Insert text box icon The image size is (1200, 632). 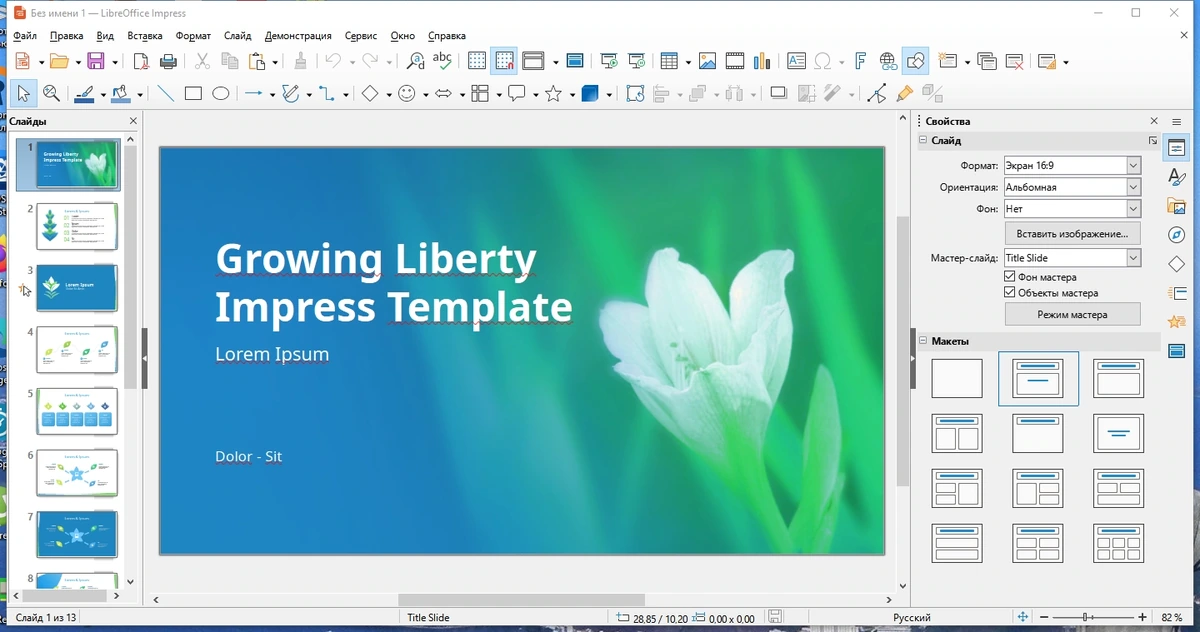pos(796,61)
